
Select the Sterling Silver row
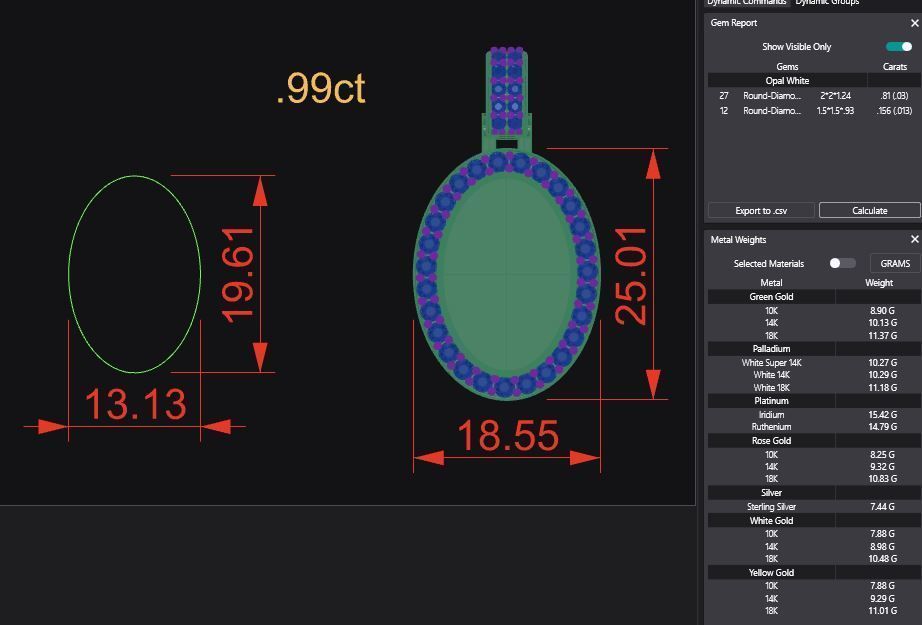[x=814, y=506]
